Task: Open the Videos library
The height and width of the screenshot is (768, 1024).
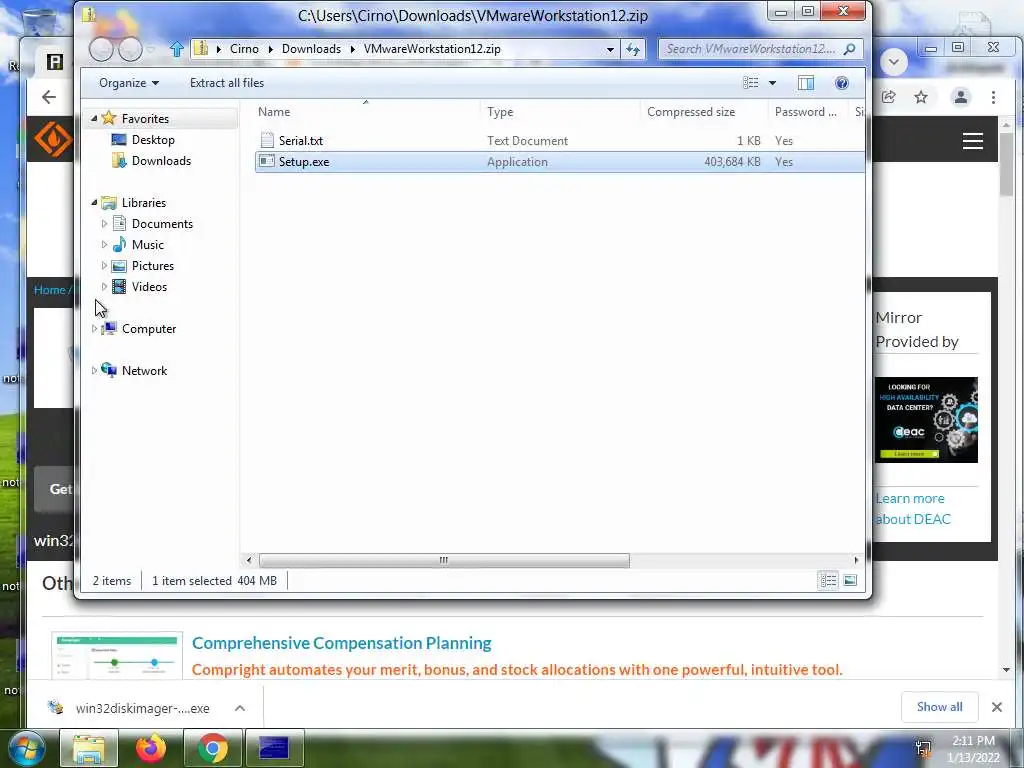Action: pos(149,287)
